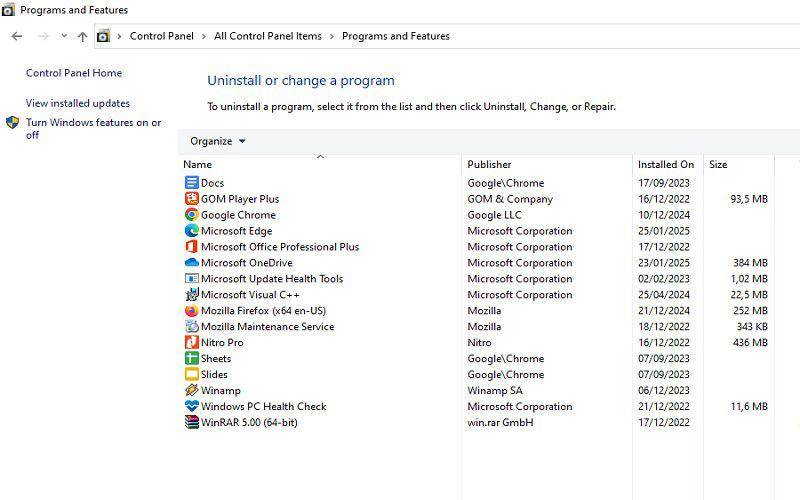Click the Nitro Pro icon

[191, 342]
